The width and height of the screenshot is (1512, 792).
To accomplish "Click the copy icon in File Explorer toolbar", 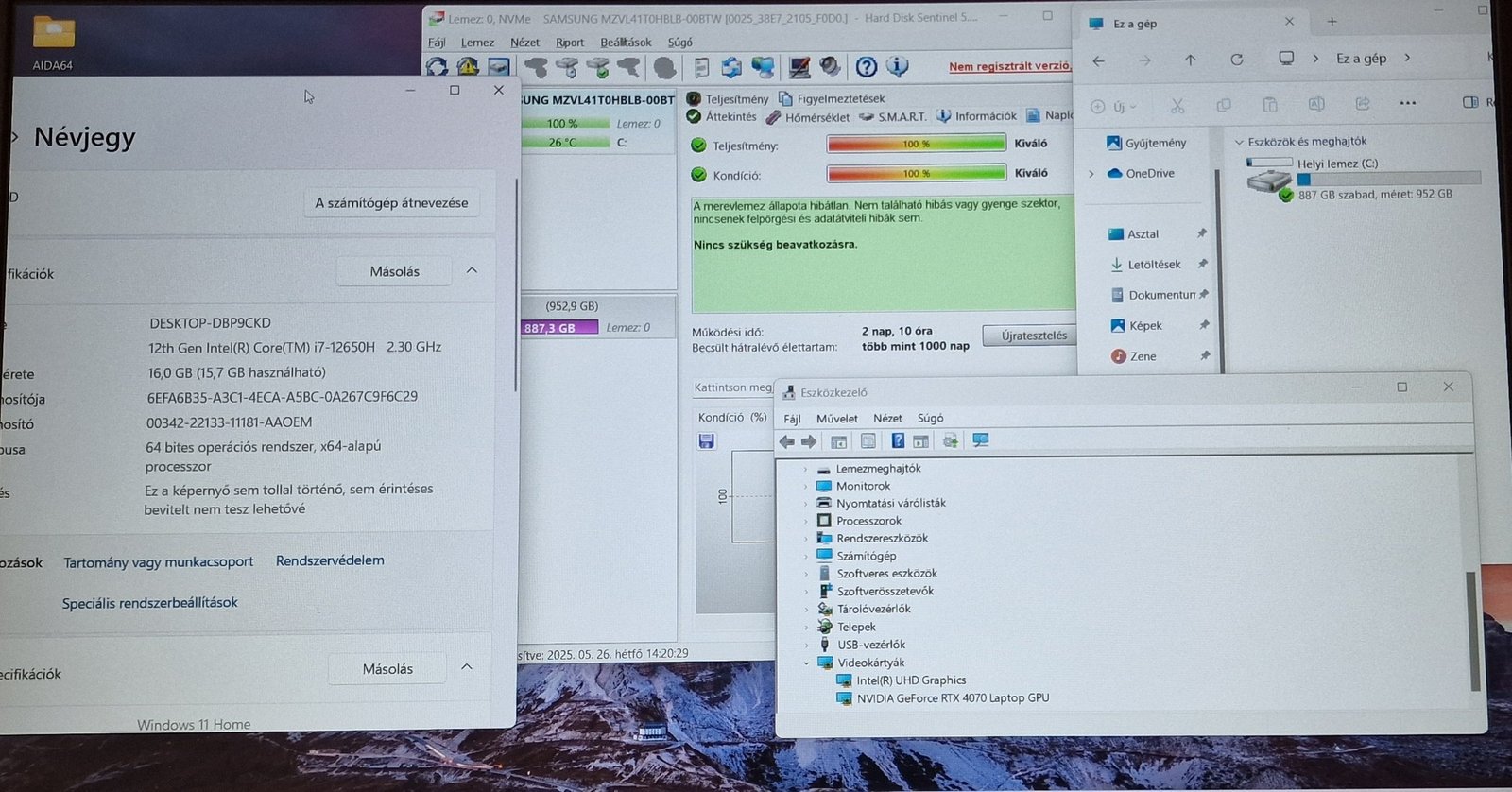I will point(1224,105).
